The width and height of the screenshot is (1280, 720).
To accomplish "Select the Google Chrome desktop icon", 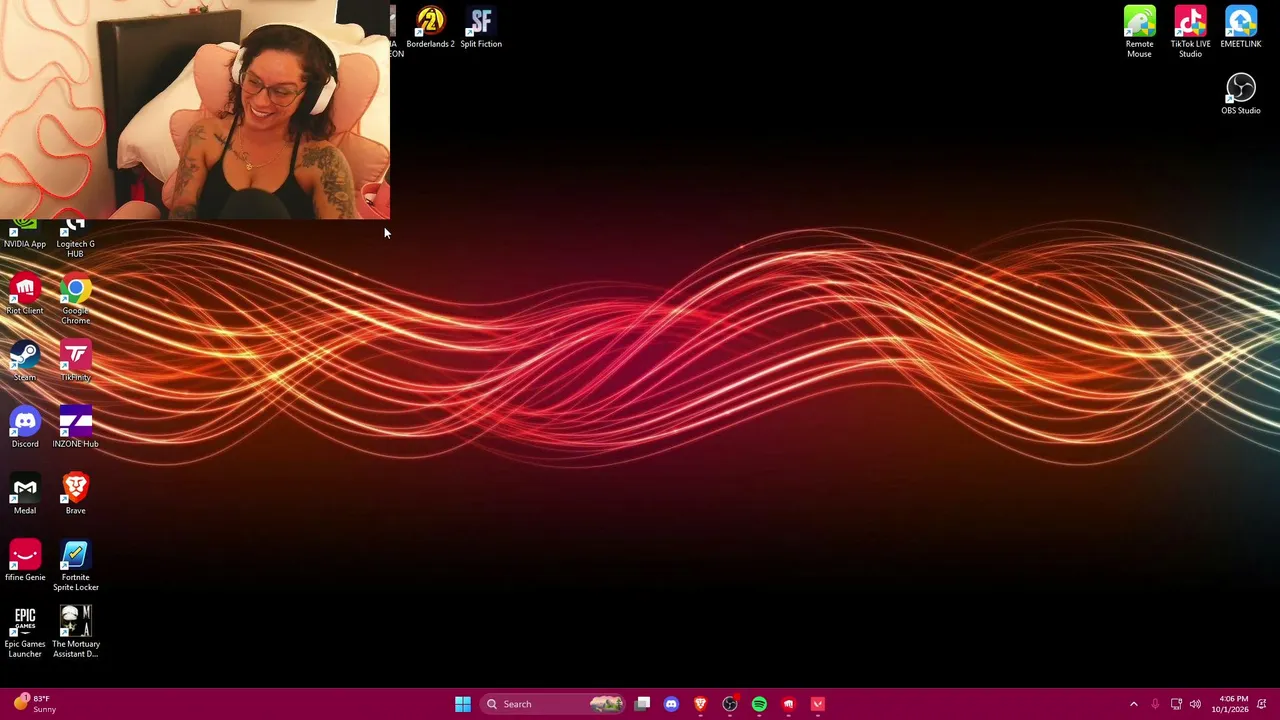I will (x=75, y=300).
